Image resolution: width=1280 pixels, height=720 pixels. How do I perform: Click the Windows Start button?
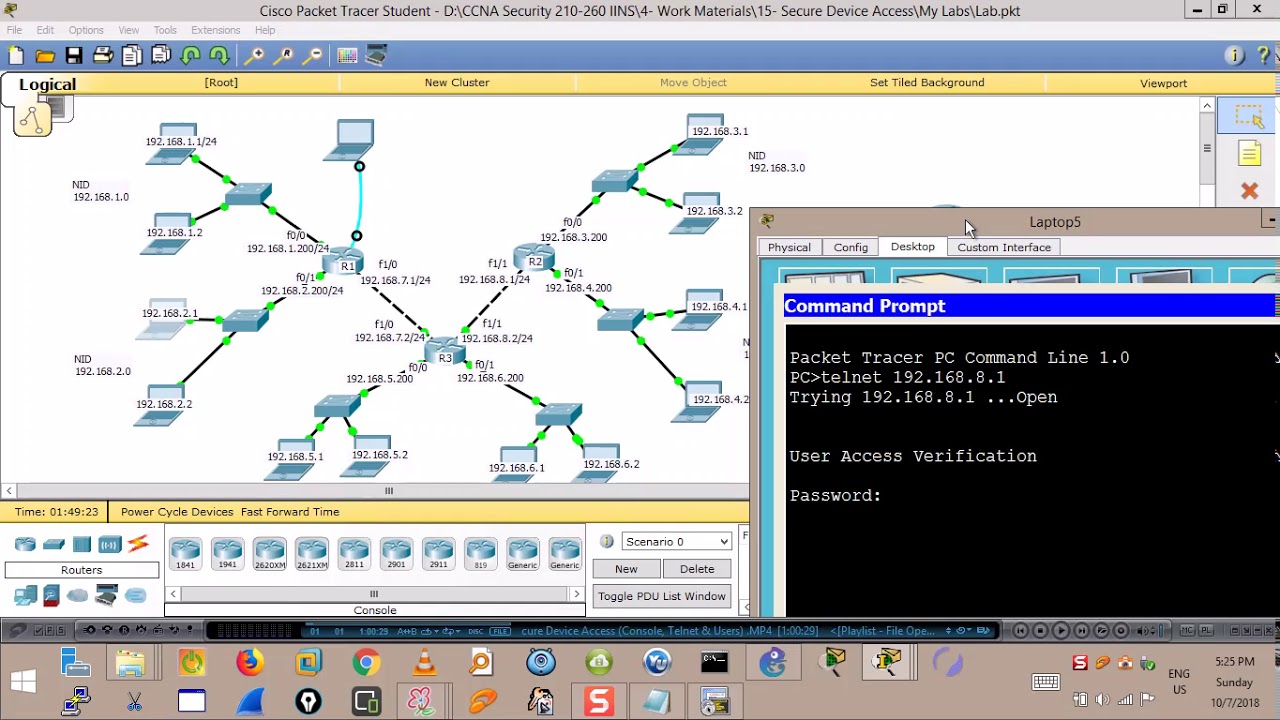22,682
